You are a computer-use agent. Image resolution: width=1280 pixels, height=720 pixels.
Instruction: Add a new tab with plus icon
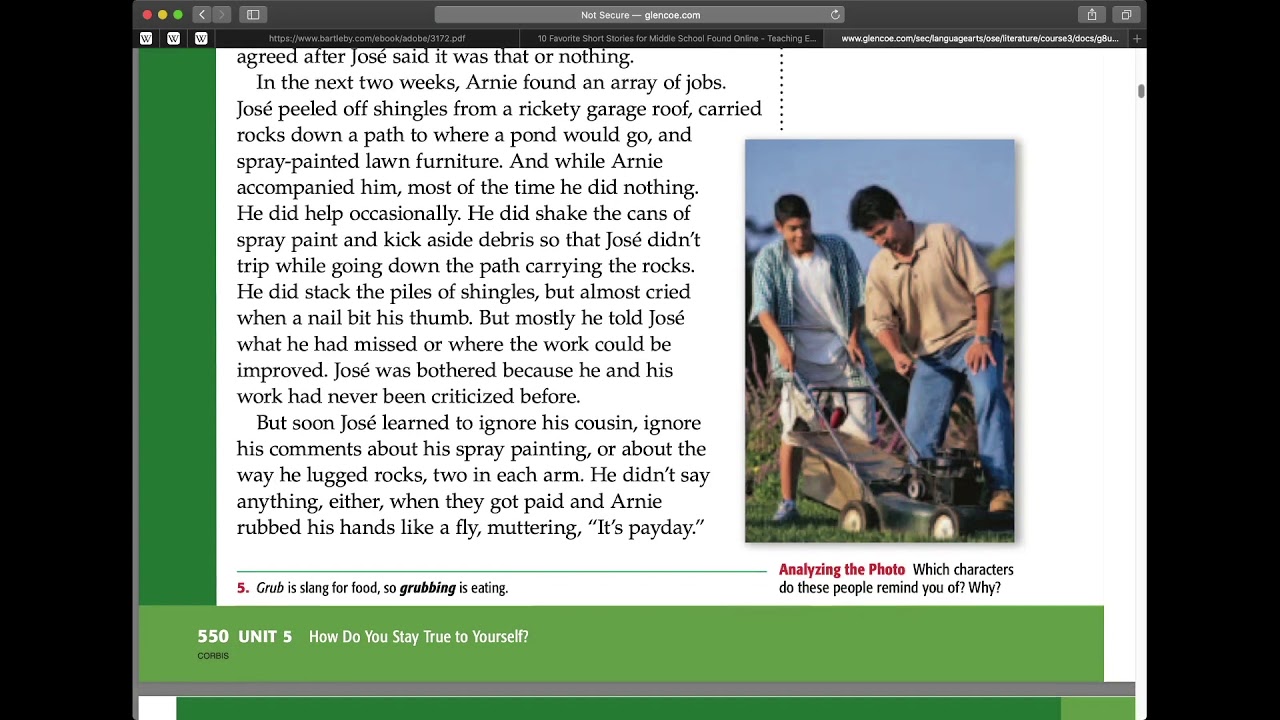coord(1137,39)
